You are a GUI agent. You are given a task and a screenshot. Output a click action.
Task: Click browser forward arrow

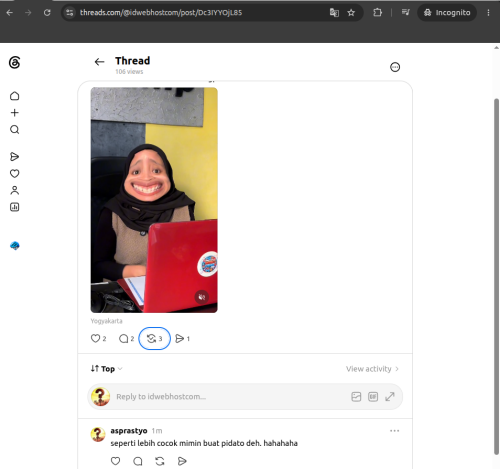pyautogui.click(x=28, y=13)
